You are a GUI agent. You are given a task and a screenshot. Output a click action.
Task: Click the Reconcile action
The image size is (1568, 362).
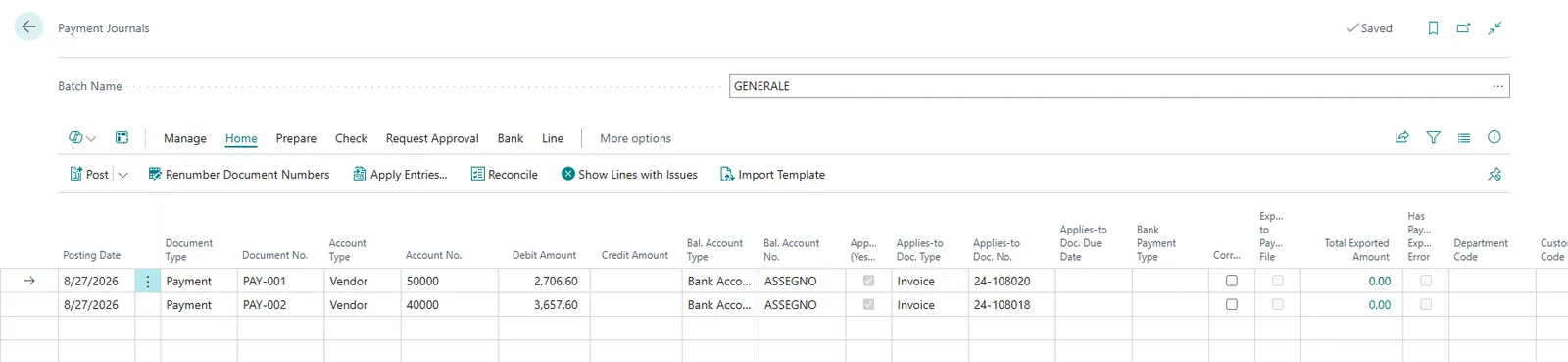pyautogui.click(x=505, y=174)
